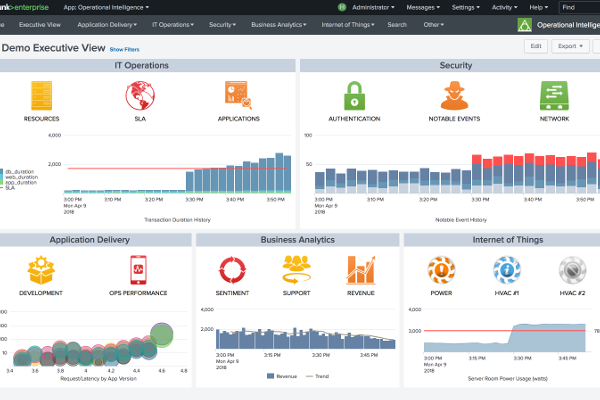Open the Ops Performance icon

140,270
